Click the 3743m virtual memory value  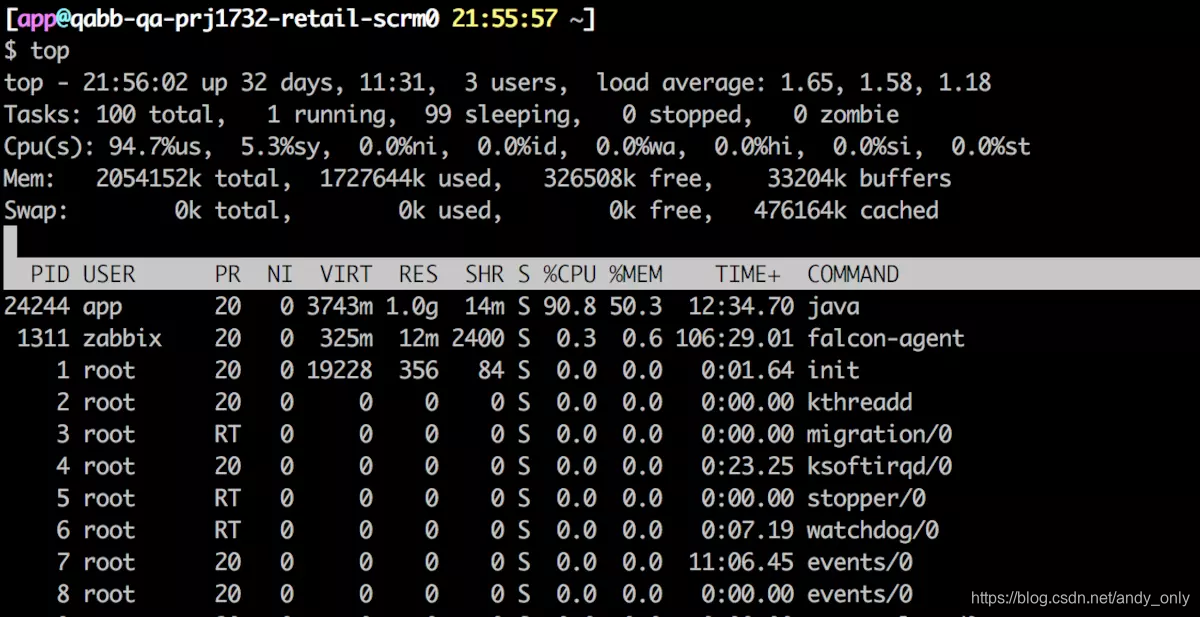339,306
